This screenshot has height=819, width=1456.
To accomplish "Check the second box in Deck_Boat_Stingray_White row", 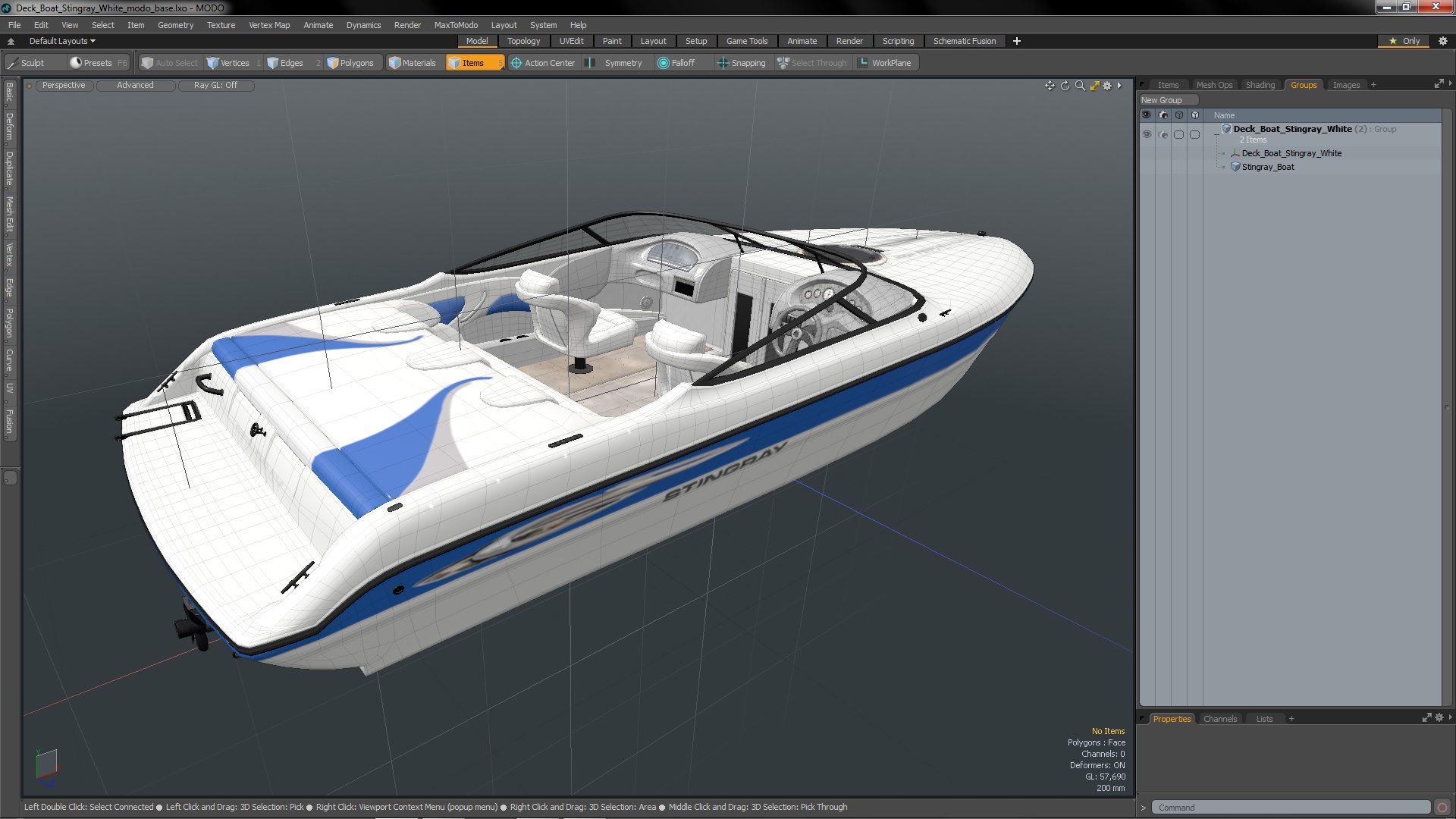I will [x=1195, y=134].
